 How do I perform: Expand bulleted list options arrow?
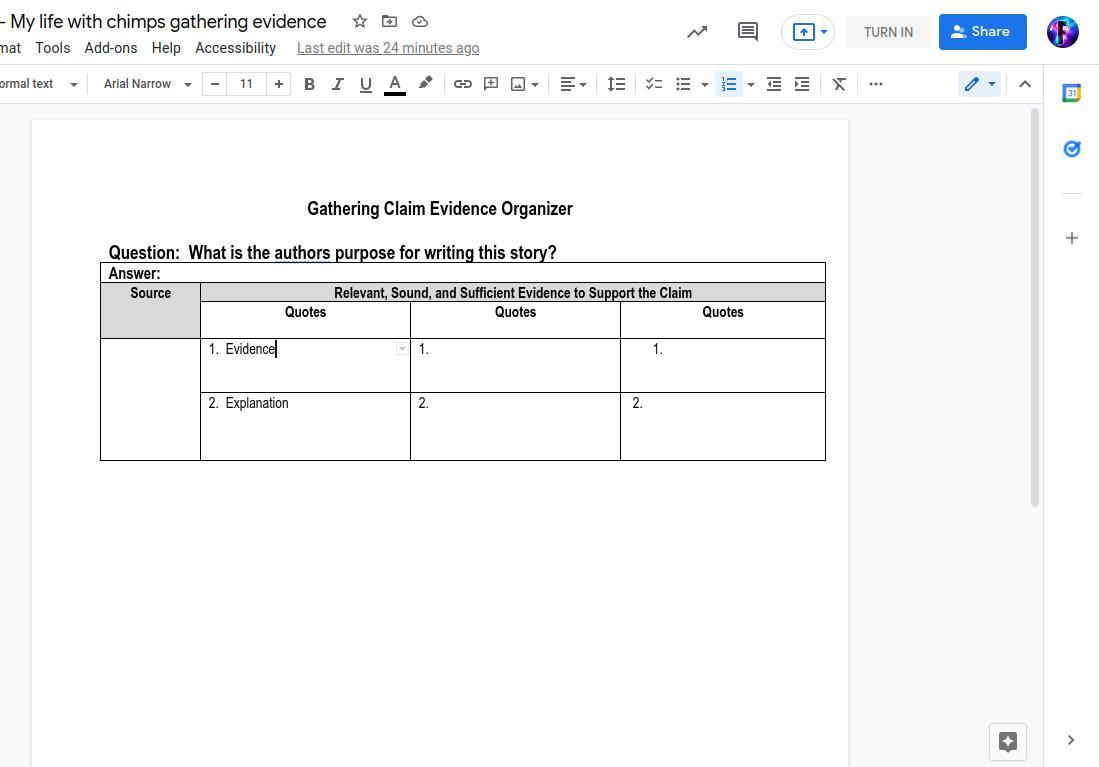(704, 85)
